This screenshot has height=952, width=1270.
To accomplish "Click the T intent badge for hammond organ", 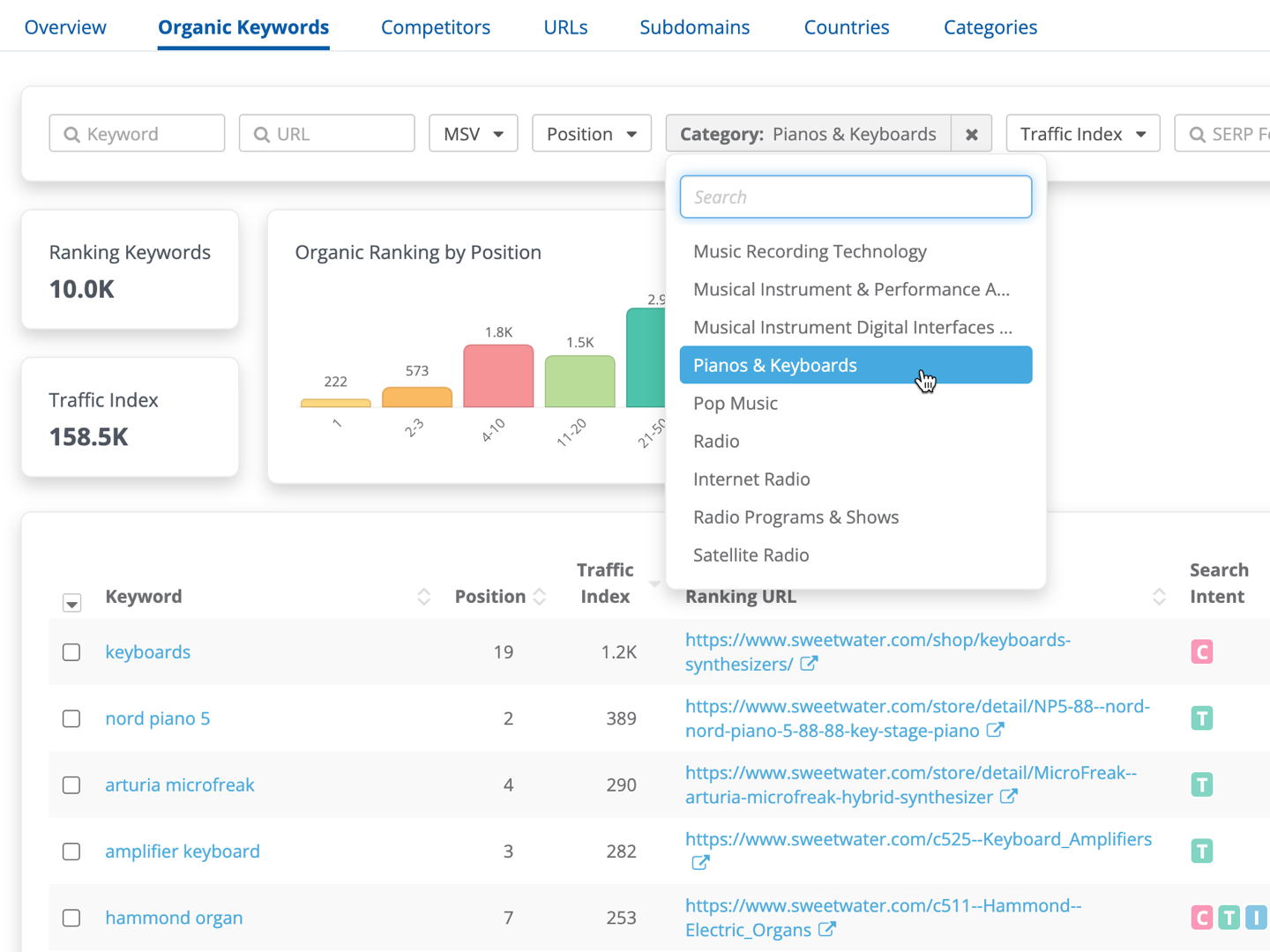I will pos(1229,918).
